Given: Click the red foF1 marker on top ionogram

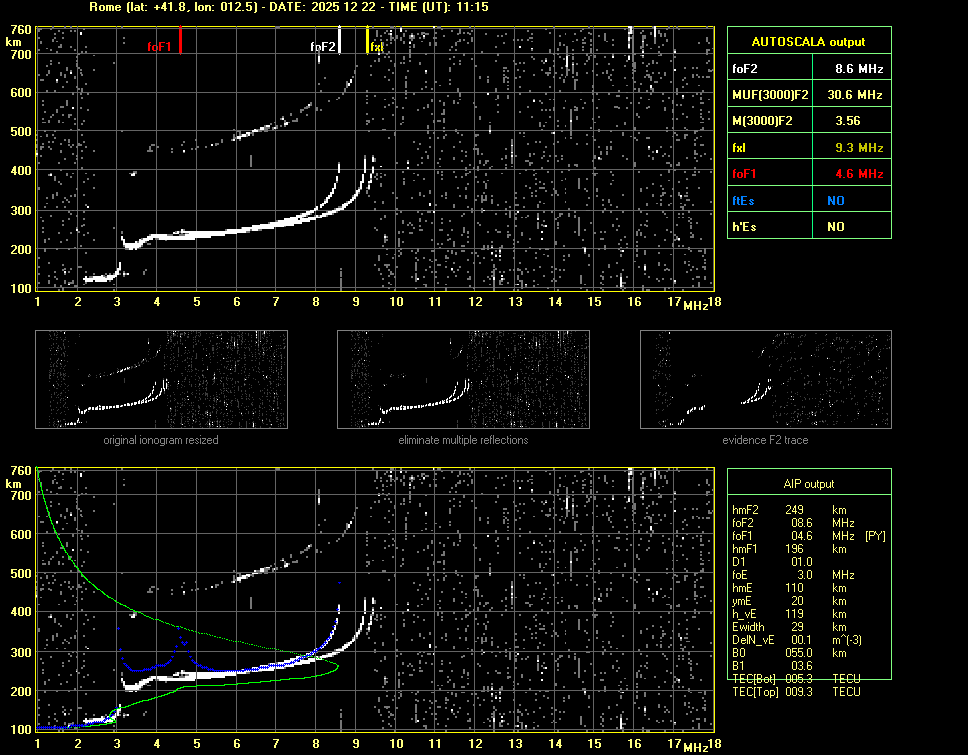Looking at the screenshot, I should pyautogui.click(x=180, y=41).
